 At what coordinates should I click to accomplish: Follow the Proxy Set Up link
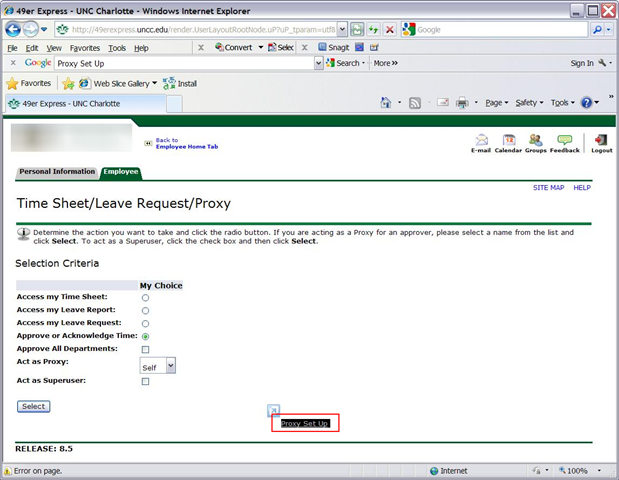(305, 424)
